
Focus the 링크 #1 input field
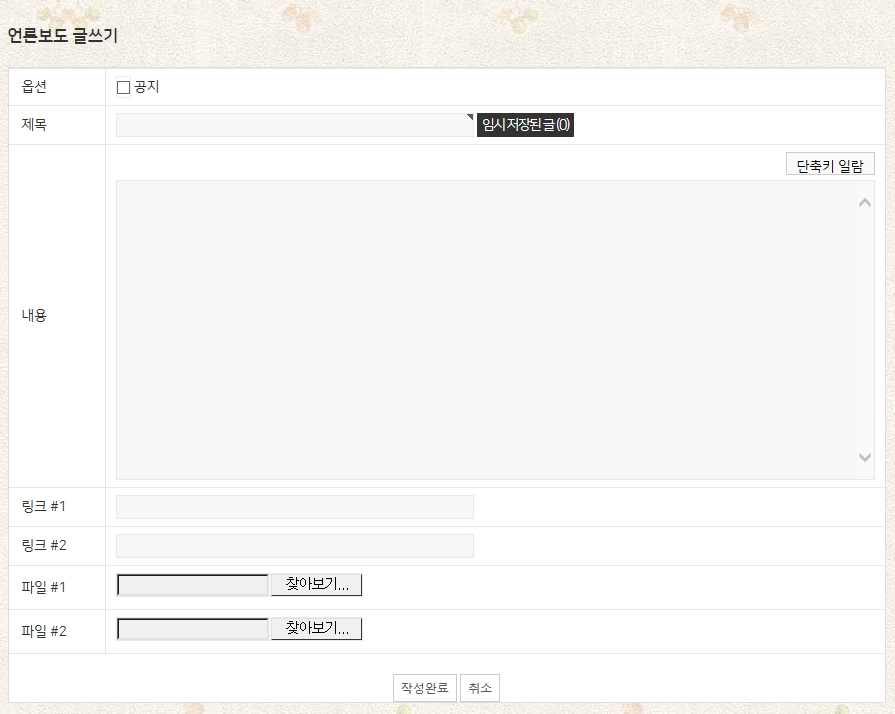pos(295,507)
